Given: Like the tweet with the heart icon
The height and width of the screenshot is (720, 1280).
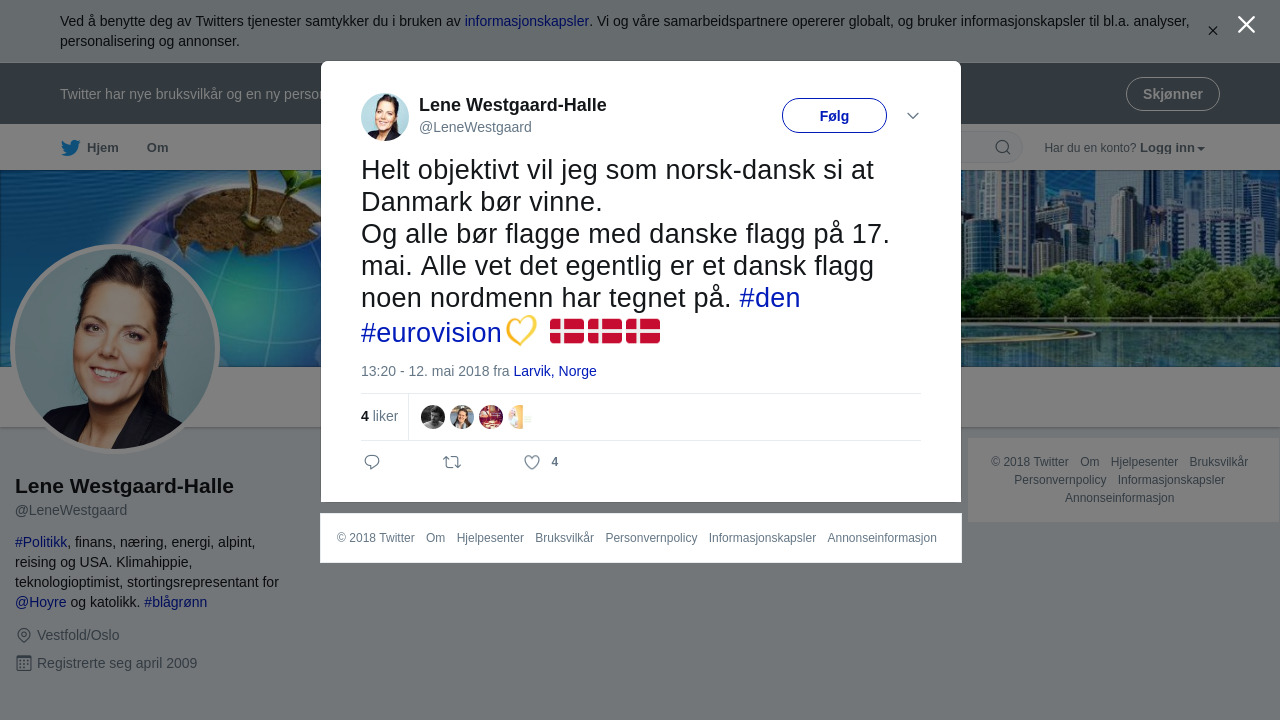Looking at the screenshot, I should click(x=532, y=462).
